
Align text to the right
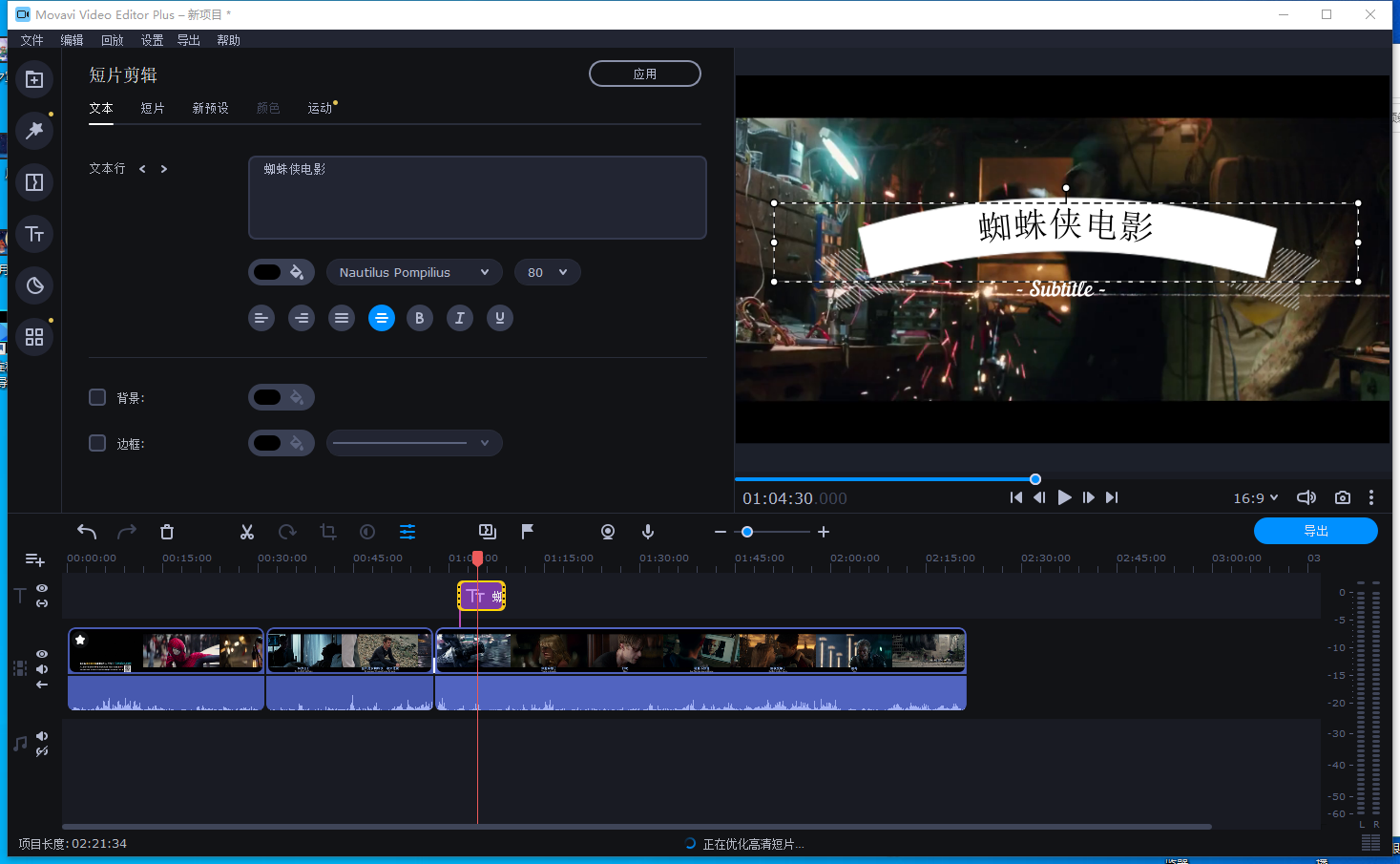(x=302, y=318)
